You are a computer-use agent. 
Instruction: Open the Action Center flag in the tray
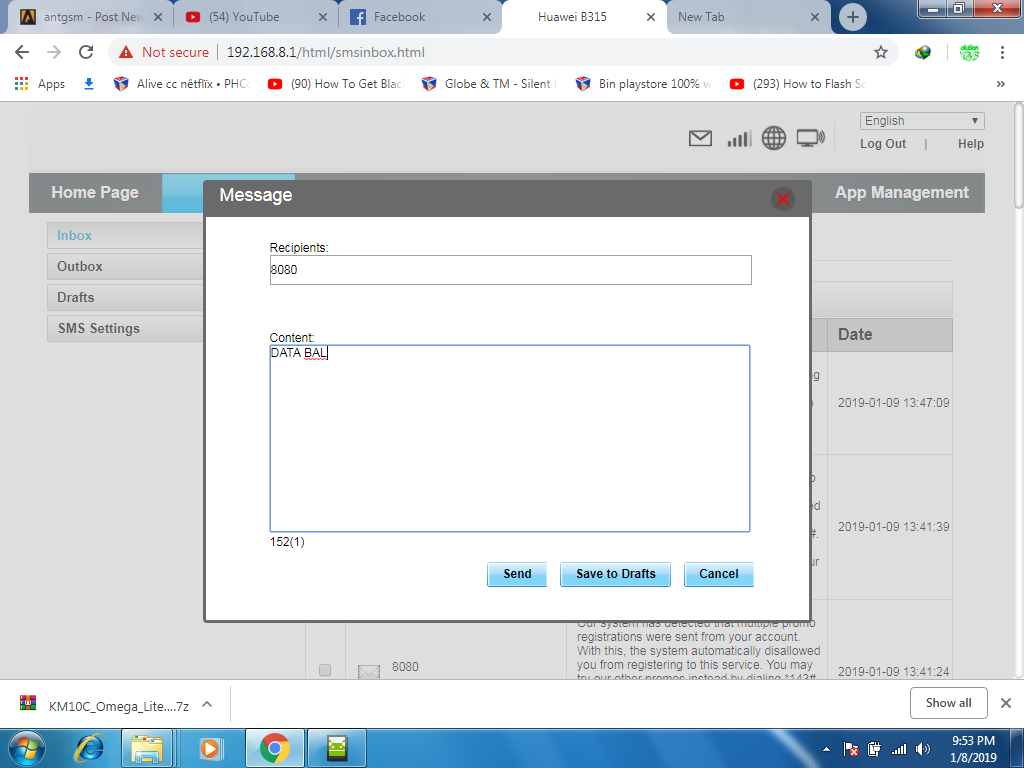coord(850,749)
